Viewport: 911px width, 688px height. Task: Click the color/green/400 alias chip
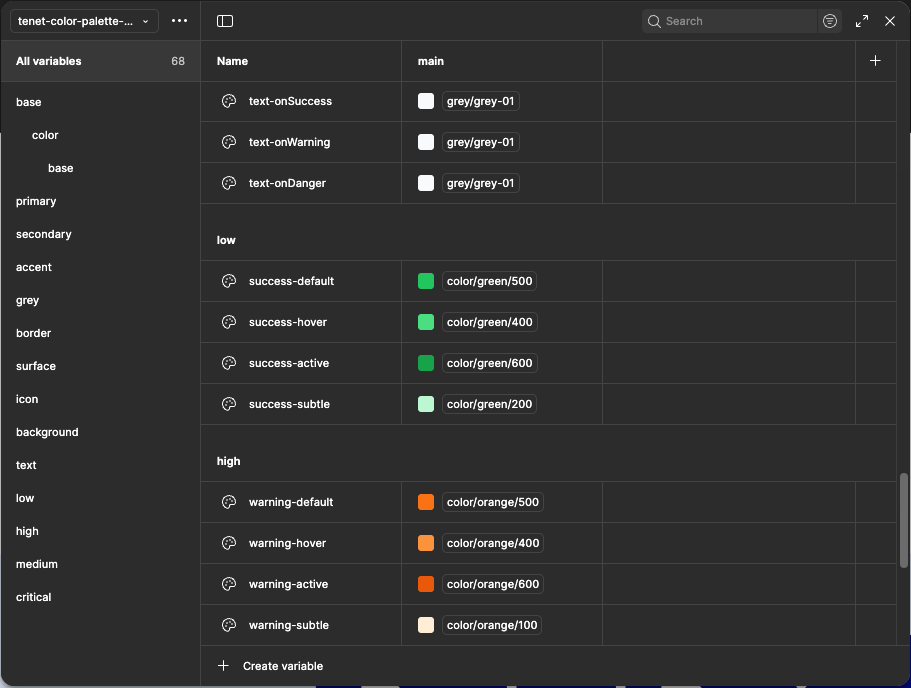pyautogui.click(x=489, y=322)
